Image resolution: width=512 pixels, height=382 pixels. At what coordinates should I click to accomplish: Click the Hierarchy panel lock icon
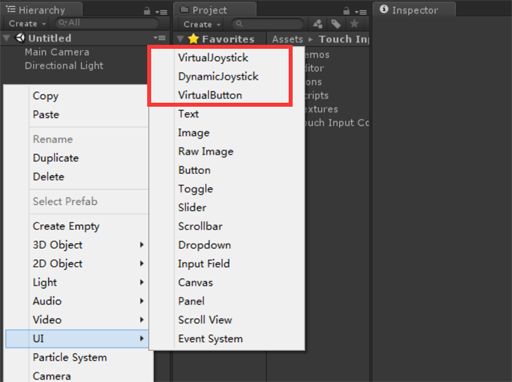(x=147, y=11)
